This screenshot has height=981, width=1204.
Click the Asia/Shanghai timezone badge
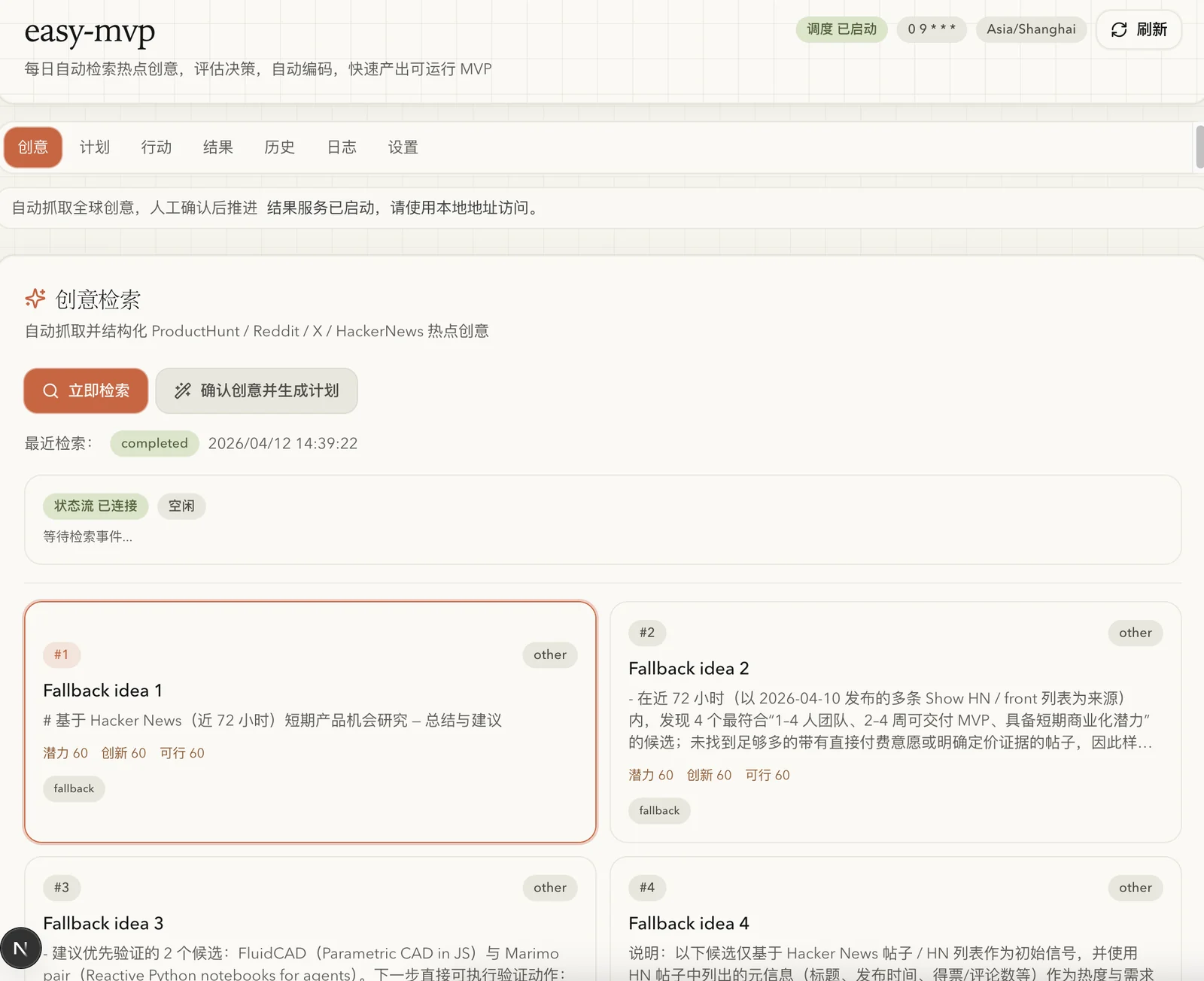pyautogui.click(x=1032, y=29)
